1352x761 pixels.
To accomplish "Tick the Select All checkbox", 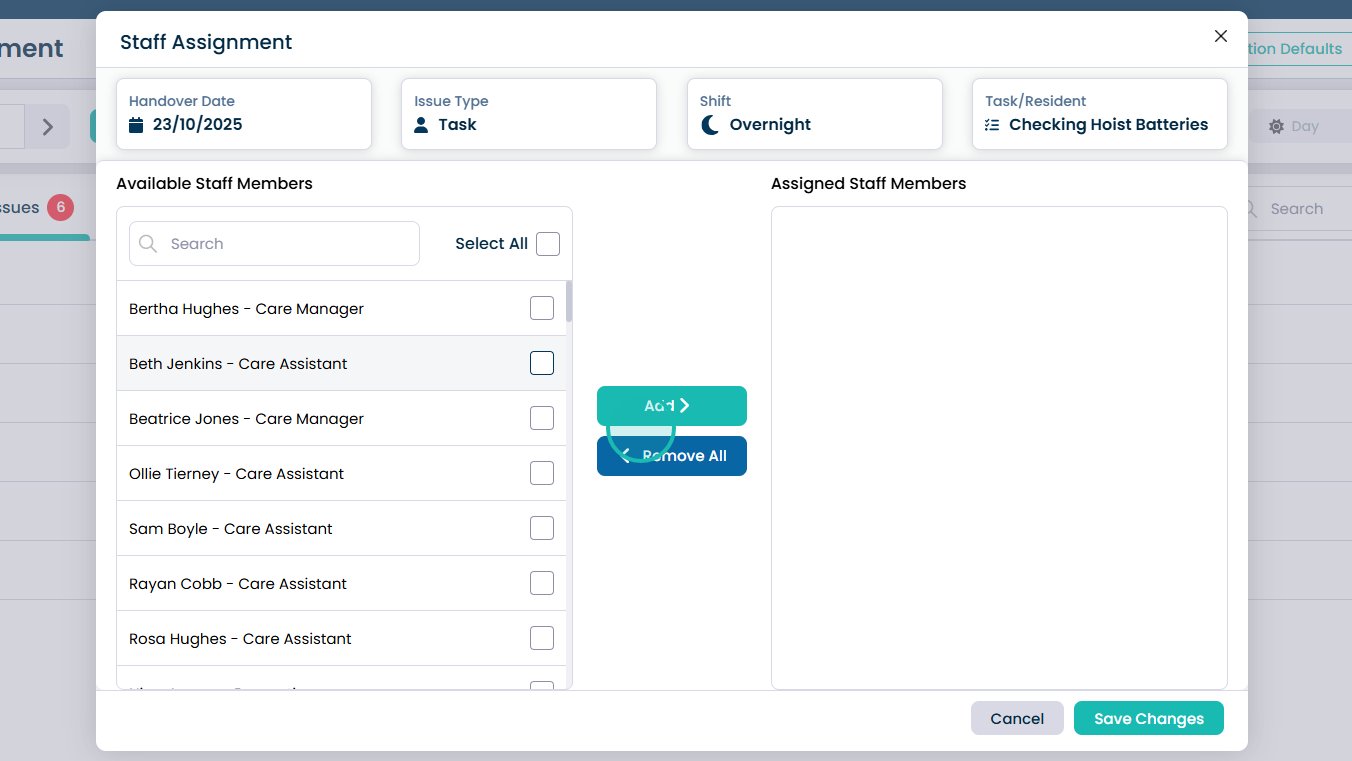I will coord(547,244).
